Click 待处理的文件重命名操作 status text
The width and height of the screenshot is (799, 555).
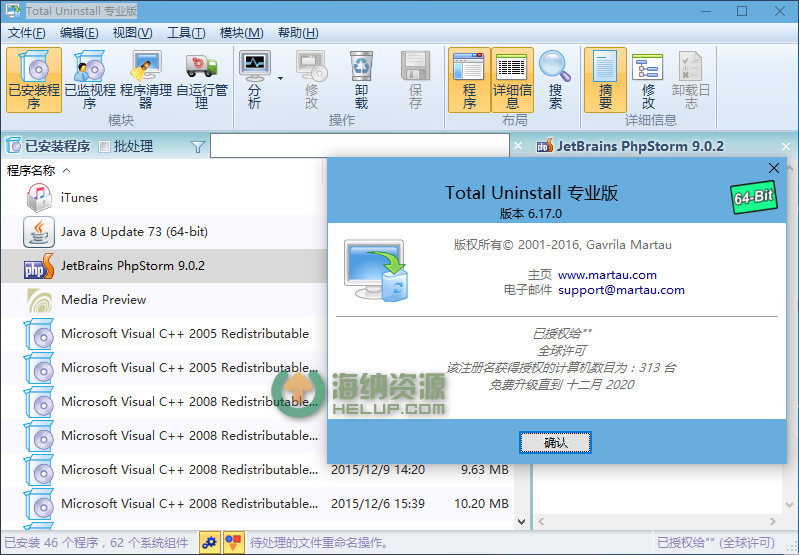coord(318,543)
